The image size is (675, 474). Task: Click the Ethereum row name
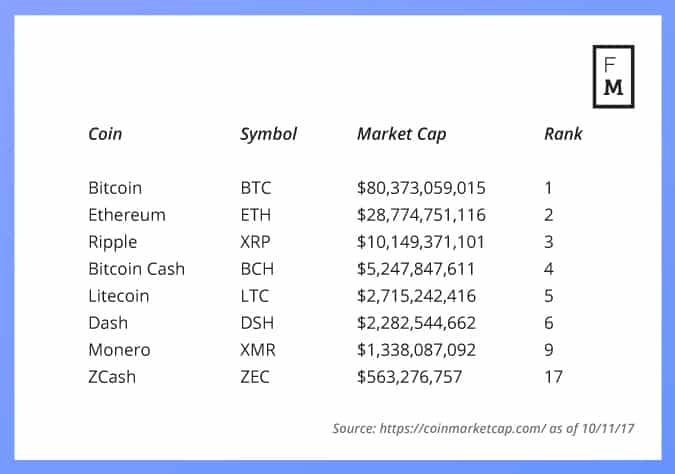(127, 215)
